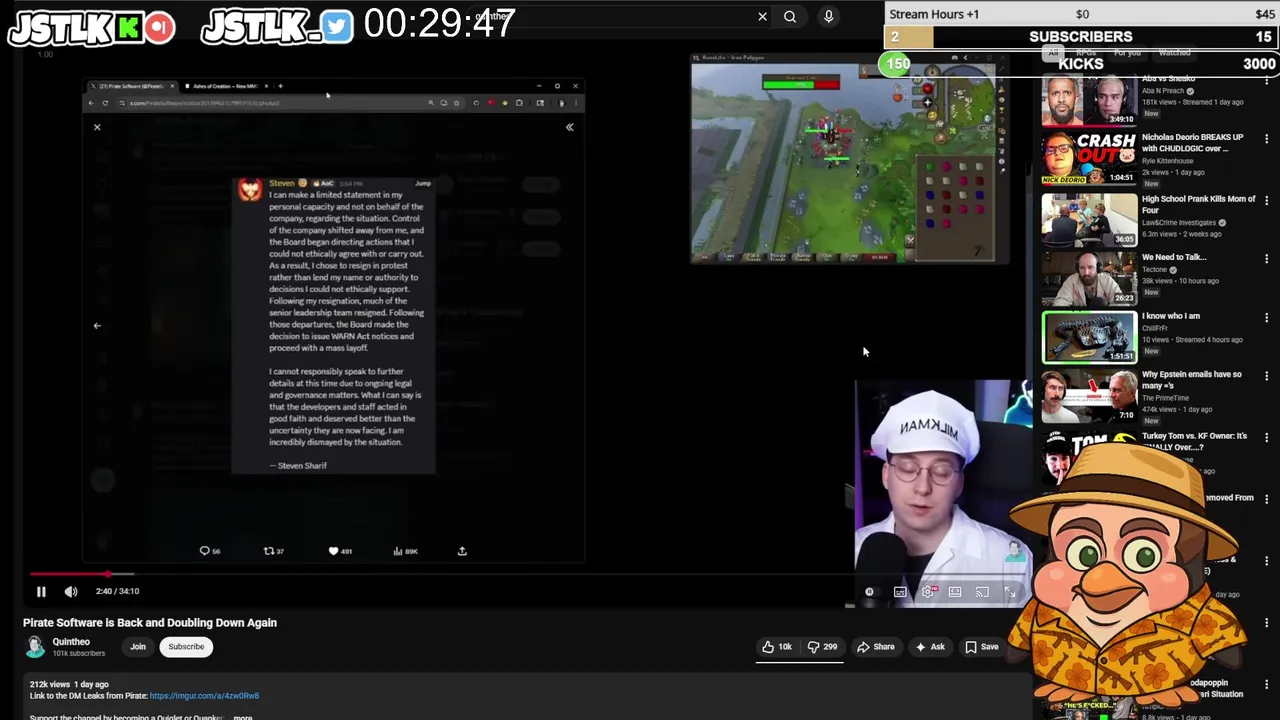Open the I know who I am thumbnail
The width and height of the screenshot is (1280, 720).
1089,337
